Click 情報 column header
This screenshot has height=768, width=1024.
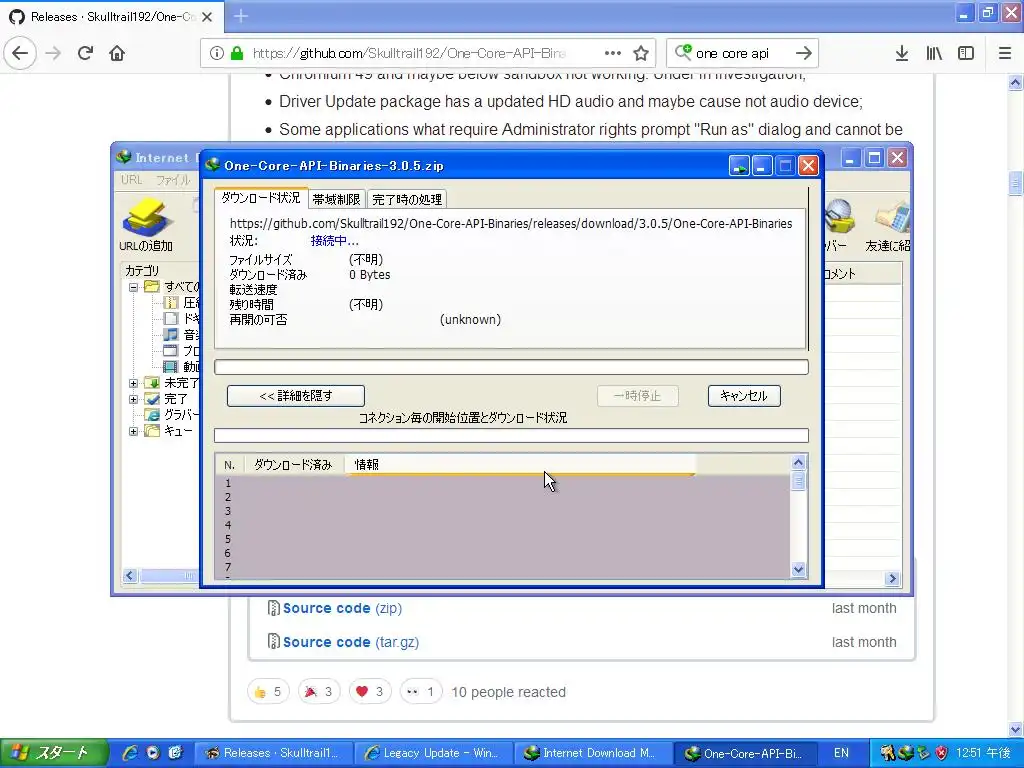[x=520, y=464]
